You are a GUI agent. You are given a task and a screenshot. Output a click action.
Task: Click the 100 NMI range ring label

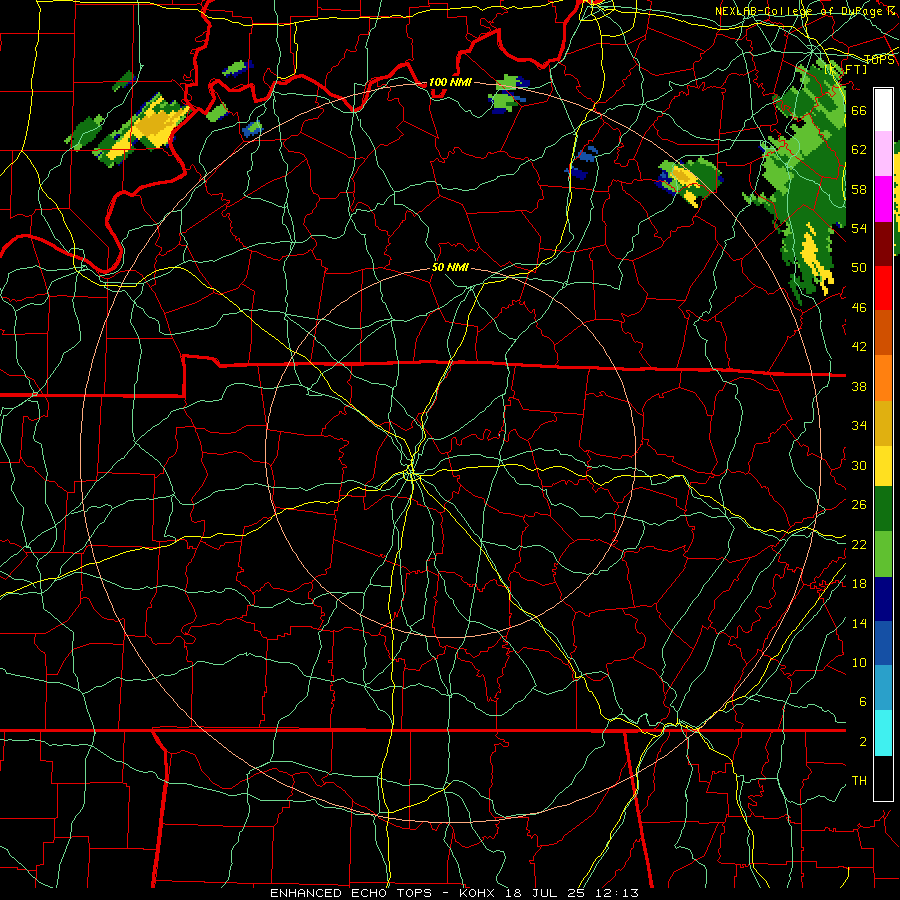click(x=450, y=82)
